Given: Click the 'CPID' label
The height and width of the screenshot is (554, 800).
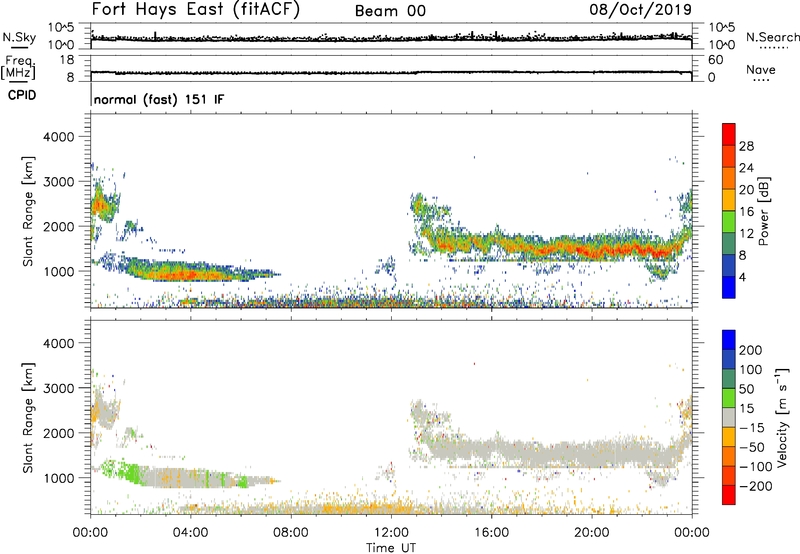Looking at the screenshot, I should (x=22, y=95).
